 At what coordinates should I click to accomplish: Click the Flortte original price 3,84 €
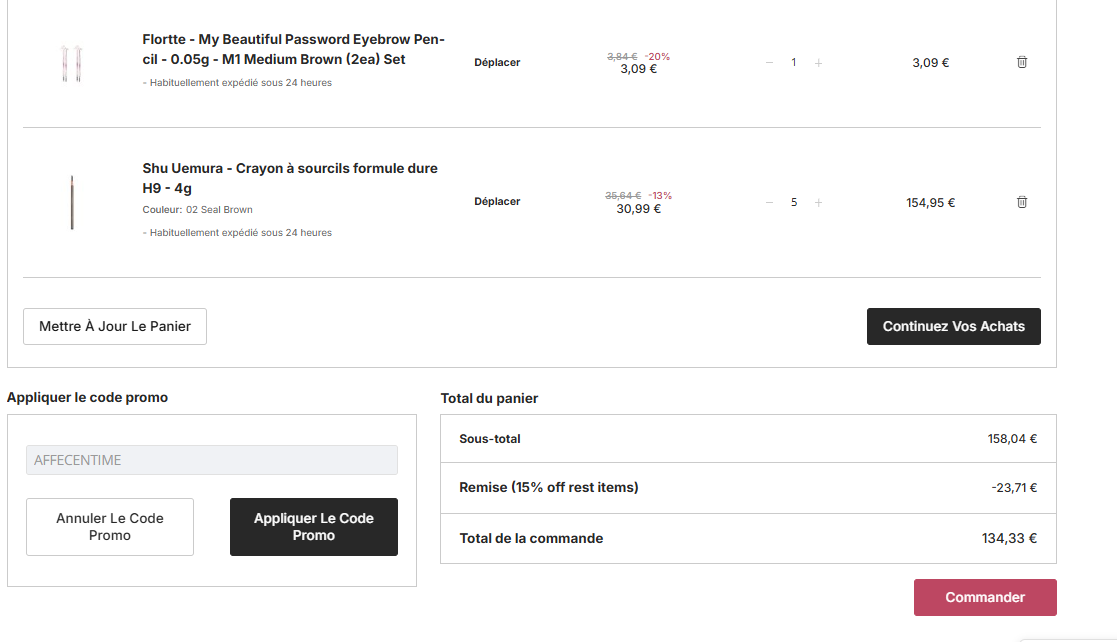pos(622,56)
